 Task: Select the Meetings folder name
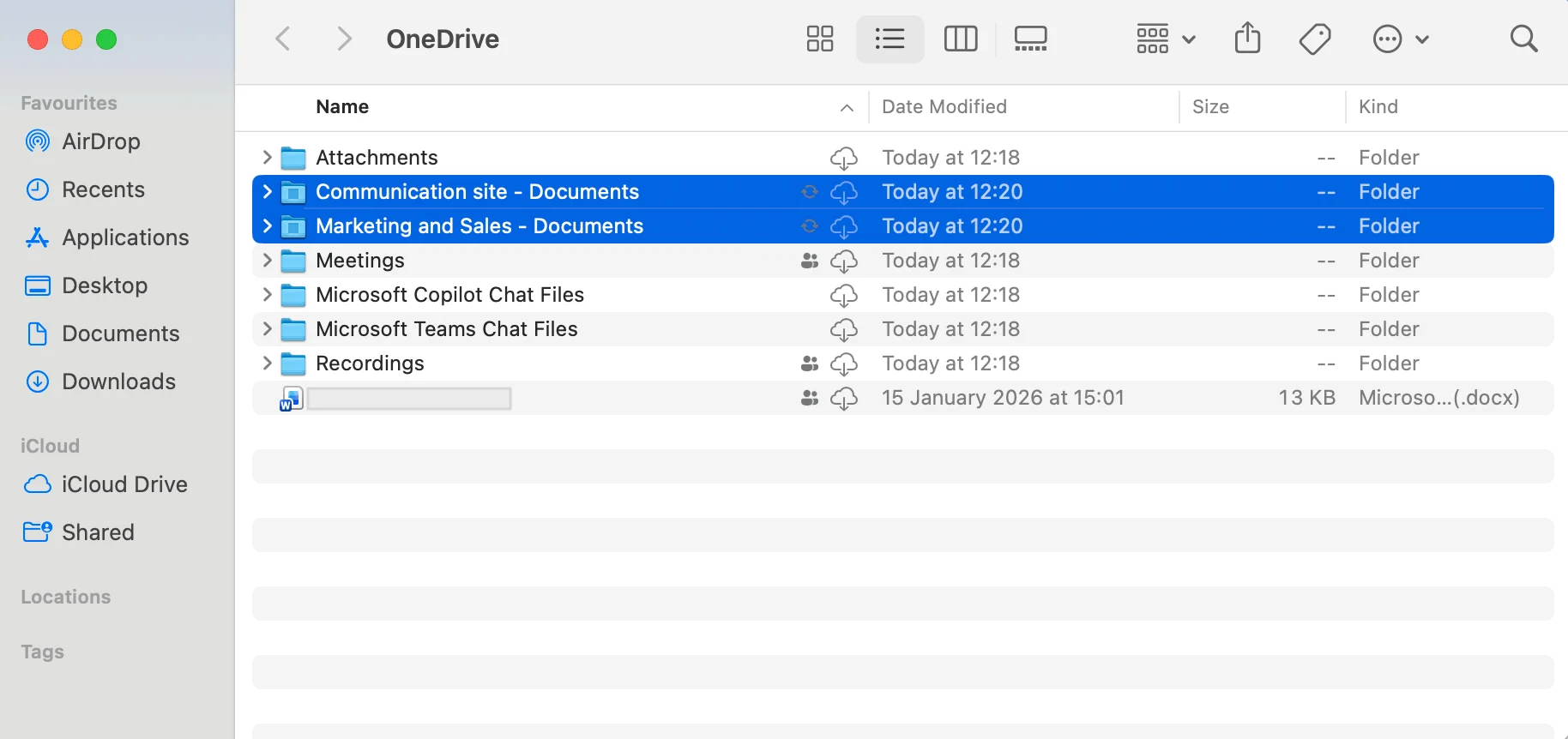(360, 261)
